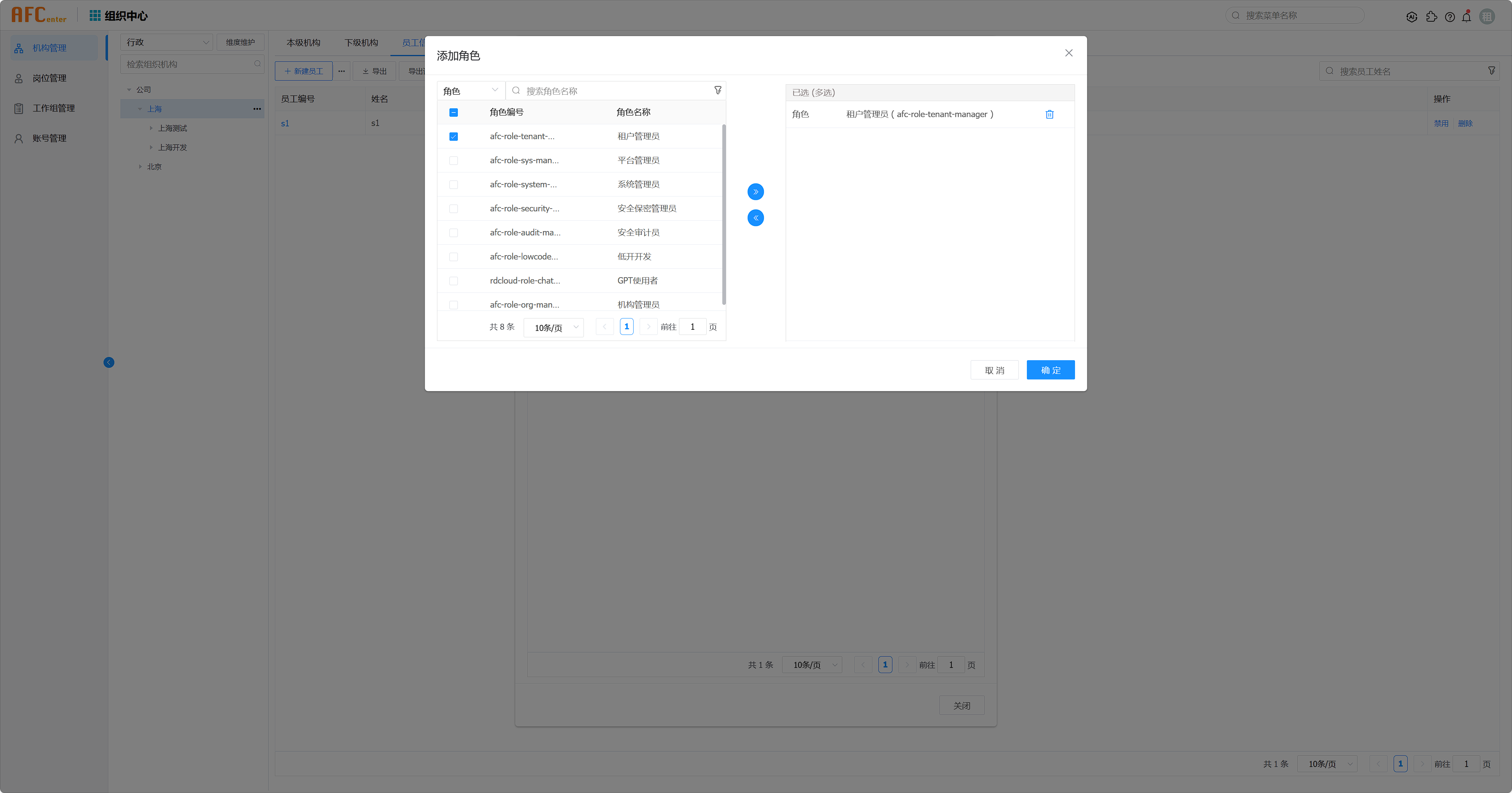Image resolution: width=1512 pixels, height=793 pixels.
Task: Open the notification bell icon
Action: (1466, 17)
